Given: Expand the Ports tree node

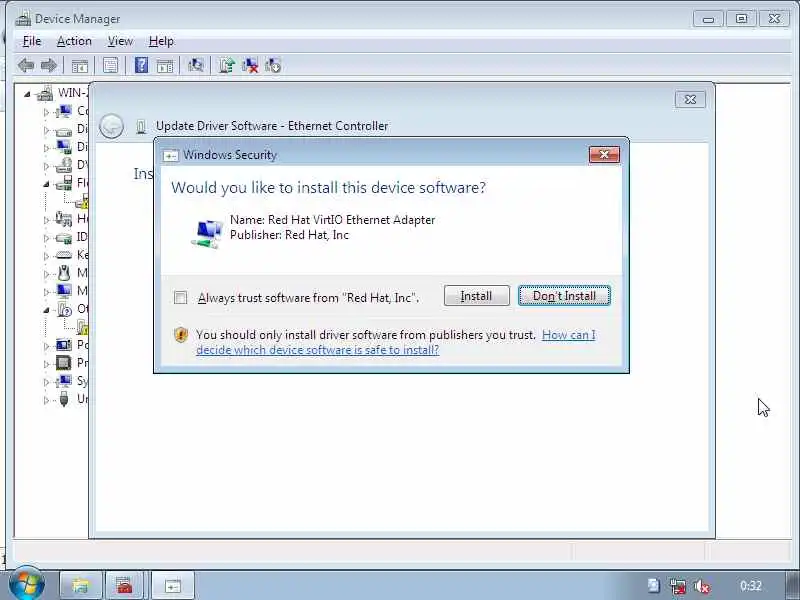Looking at the screenshot, I should pyautogui.click(x=46, y=346).
